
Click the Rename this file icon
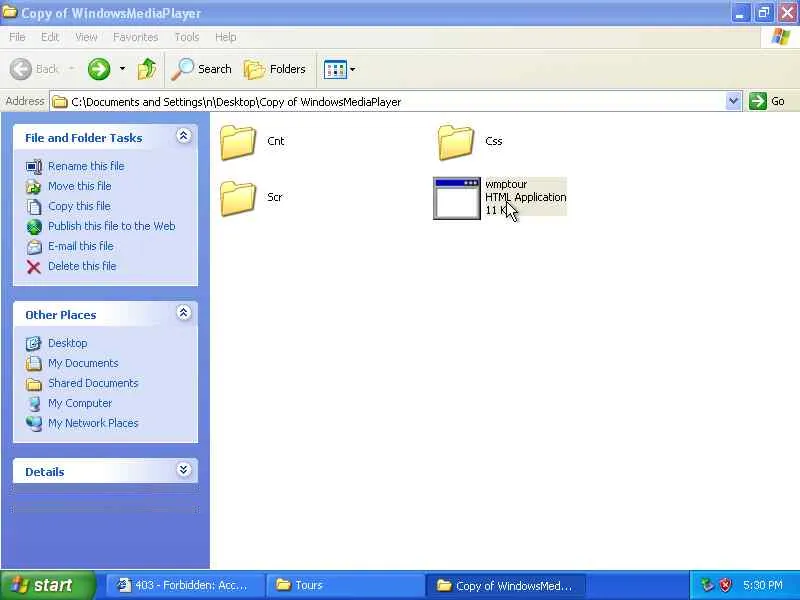[x=34, y=167]
